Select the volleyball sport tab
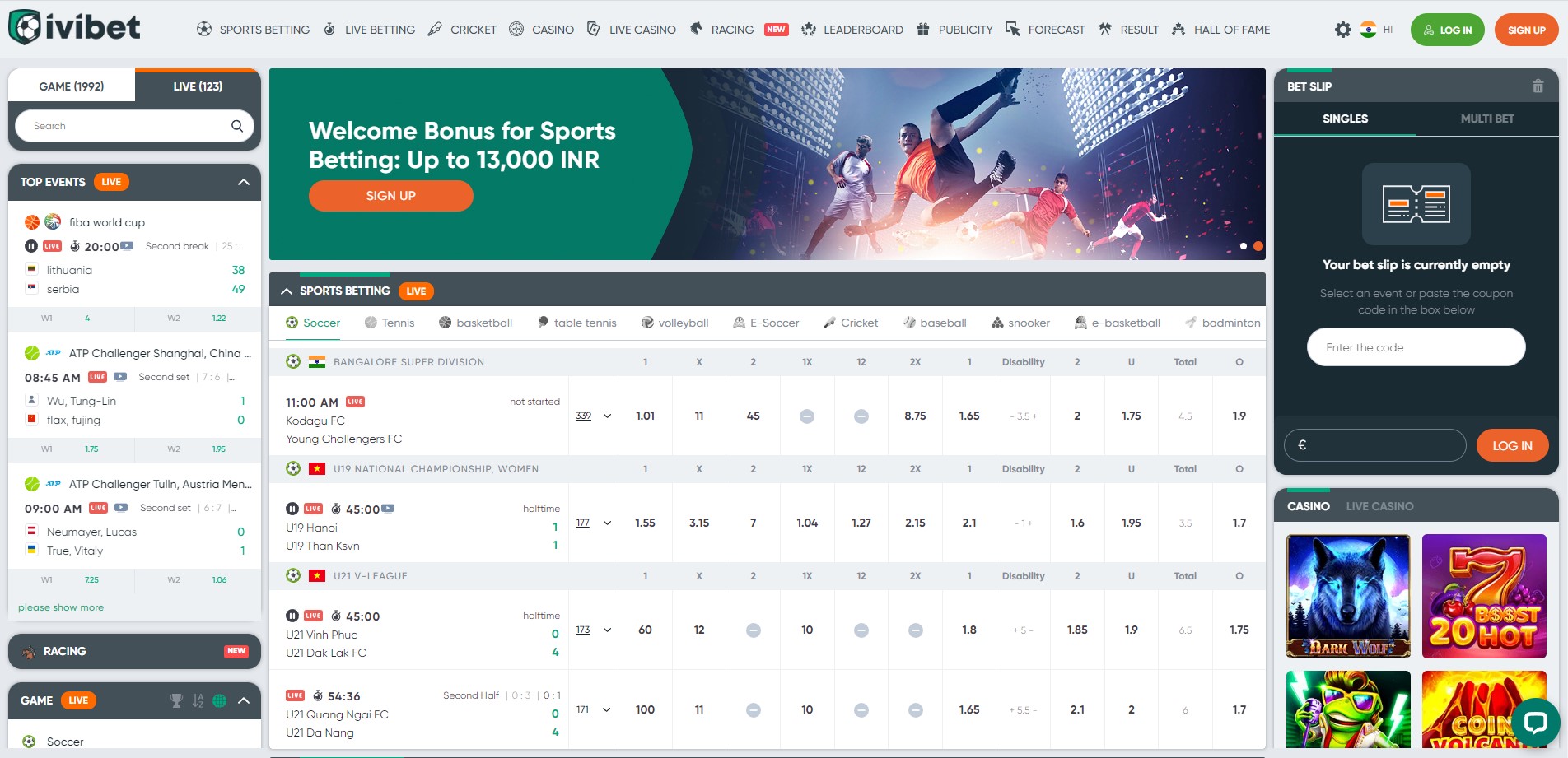This screenshot has height=758, width=1568. [x=674, y=323]
